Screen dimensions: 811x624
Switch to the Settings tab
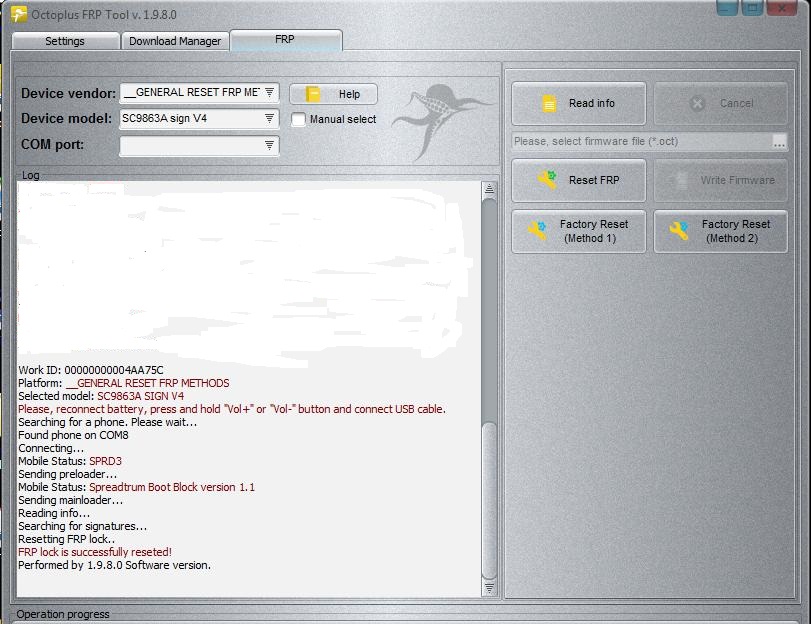[65, 41]
